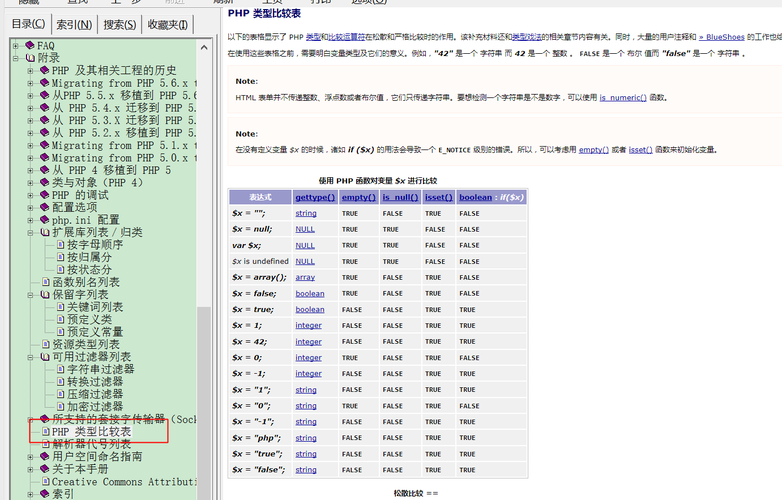Click the NULL link in var $x row
This screenshot has width=782, height=500.
pyautogui.click(x=305, y=246)
